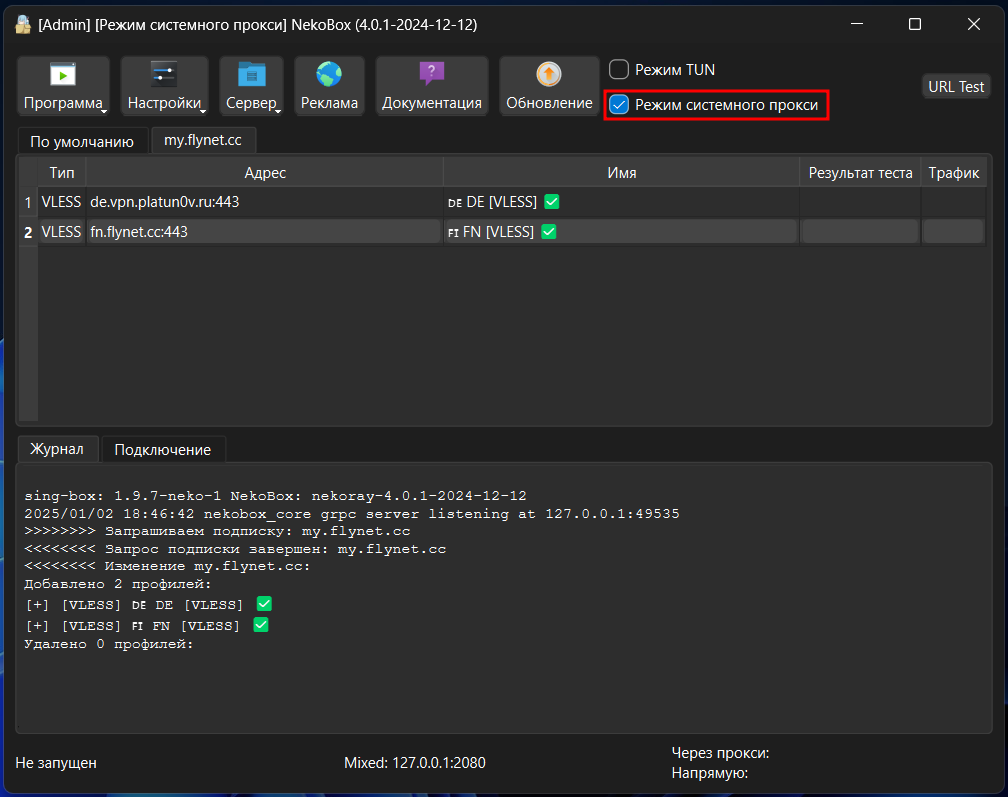Click the green checkmark in the DE row
The width and height of the screenshot is (1008, 797).
click(x=552, y=202)
